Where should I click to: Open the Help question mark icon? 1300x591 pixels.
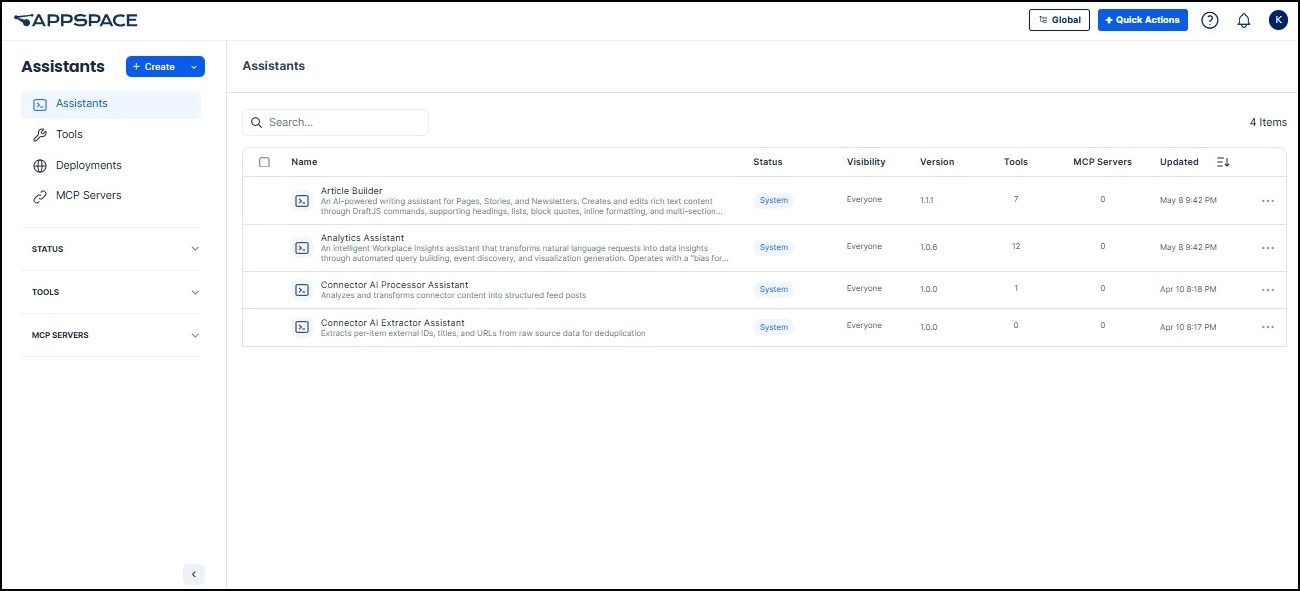[1210, 20]
